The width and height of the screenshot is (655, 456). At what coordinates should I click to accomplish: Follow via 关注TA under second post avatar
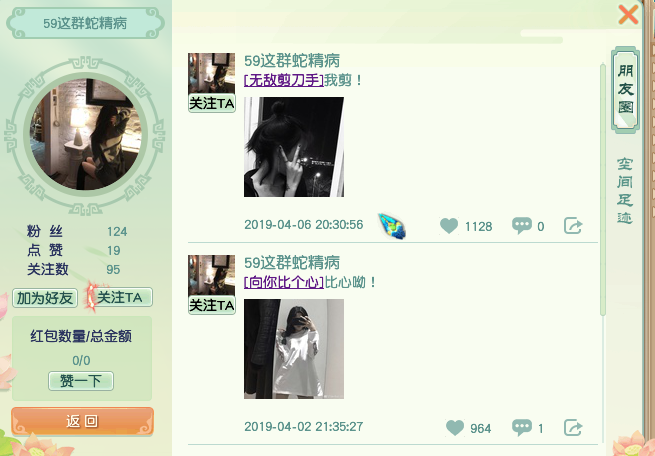point(212,305)
